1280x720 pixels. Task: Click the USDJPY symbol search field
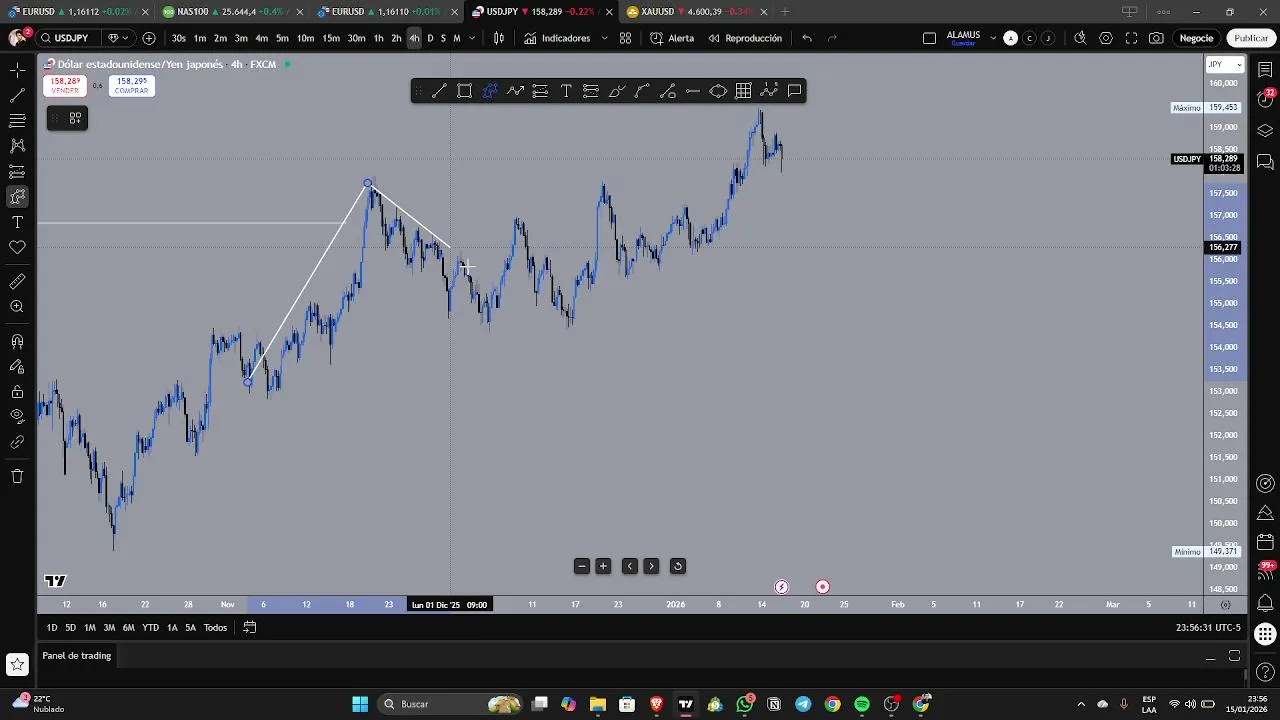(x=69, y=38)
